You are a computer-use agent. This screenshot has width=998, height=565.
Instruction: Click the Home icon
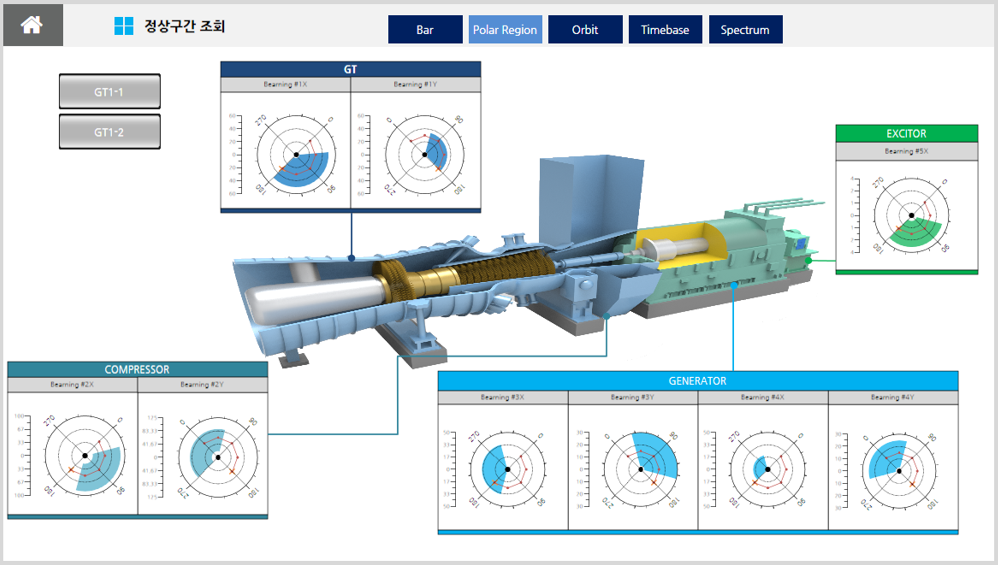tap(32, 25)
